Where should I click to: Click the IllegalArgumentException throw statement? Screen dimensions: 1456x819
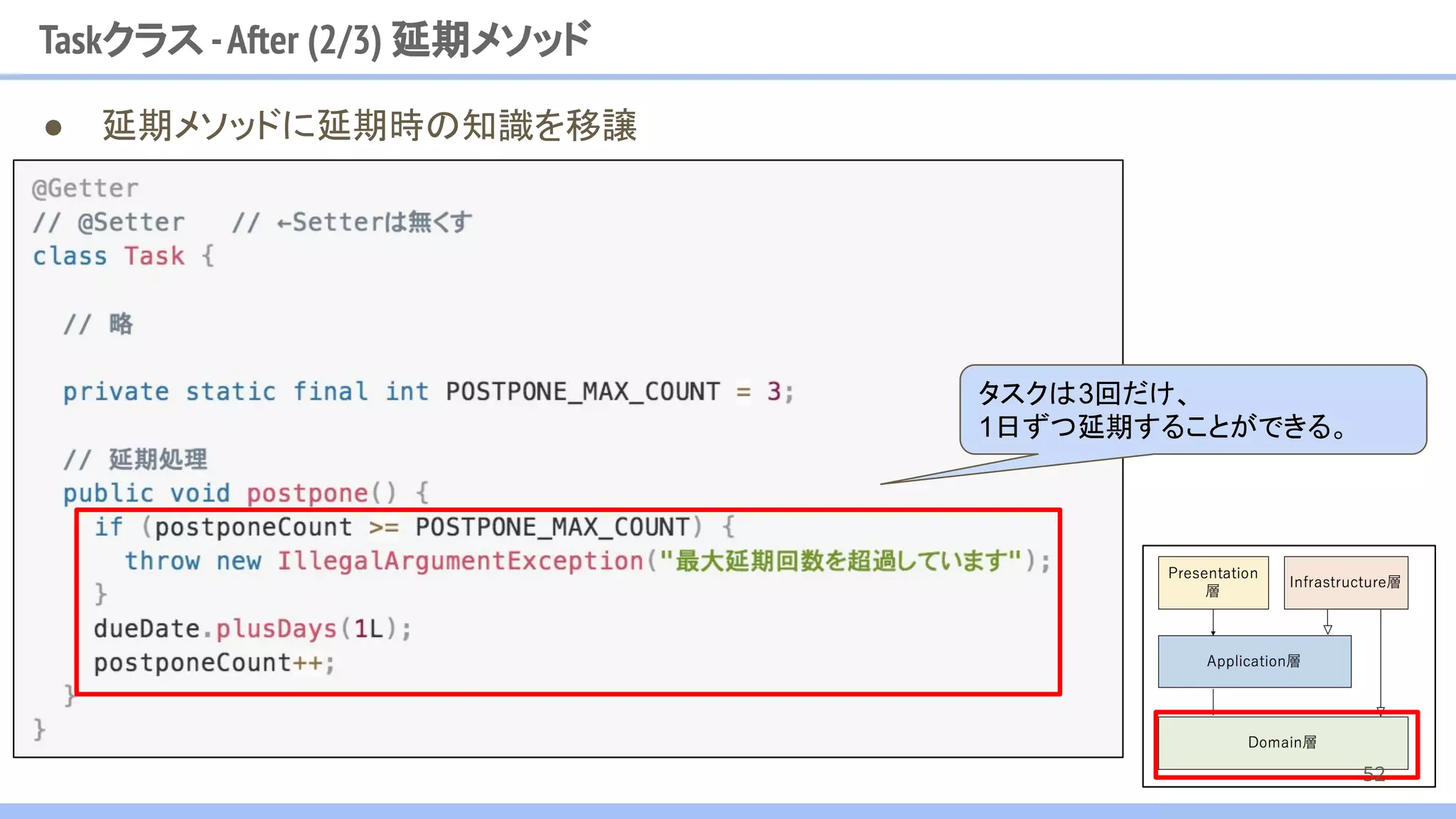[x=587, y=561]
